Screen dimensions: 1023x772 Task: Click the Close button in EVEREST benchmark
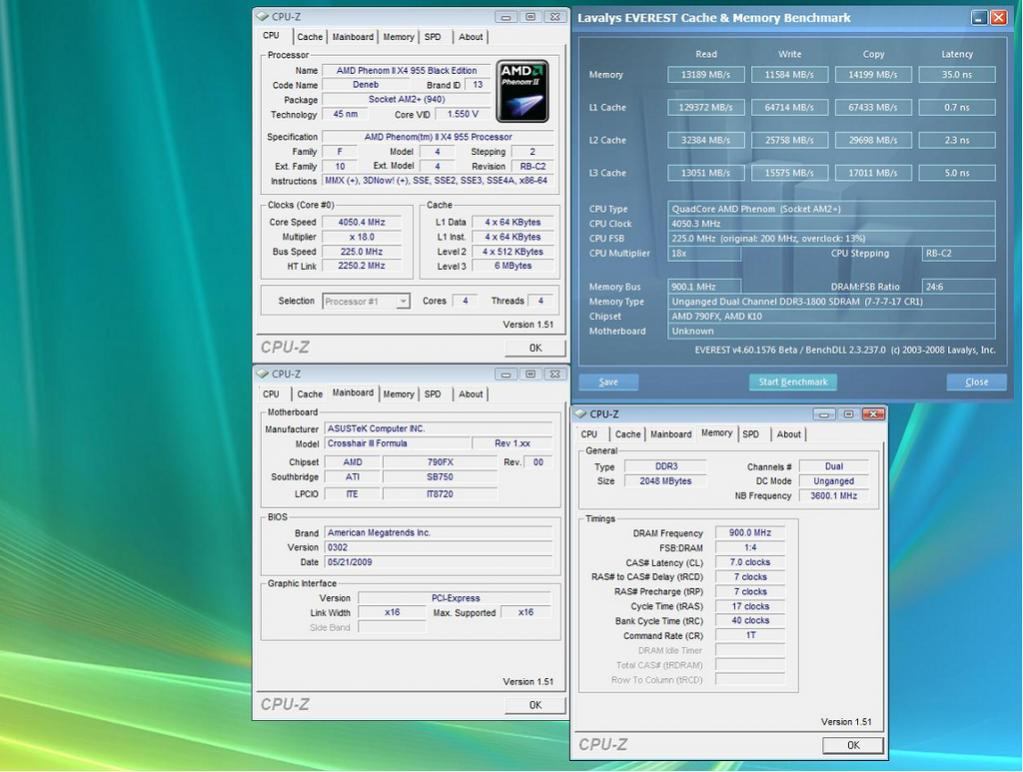(x=976, y=382)
